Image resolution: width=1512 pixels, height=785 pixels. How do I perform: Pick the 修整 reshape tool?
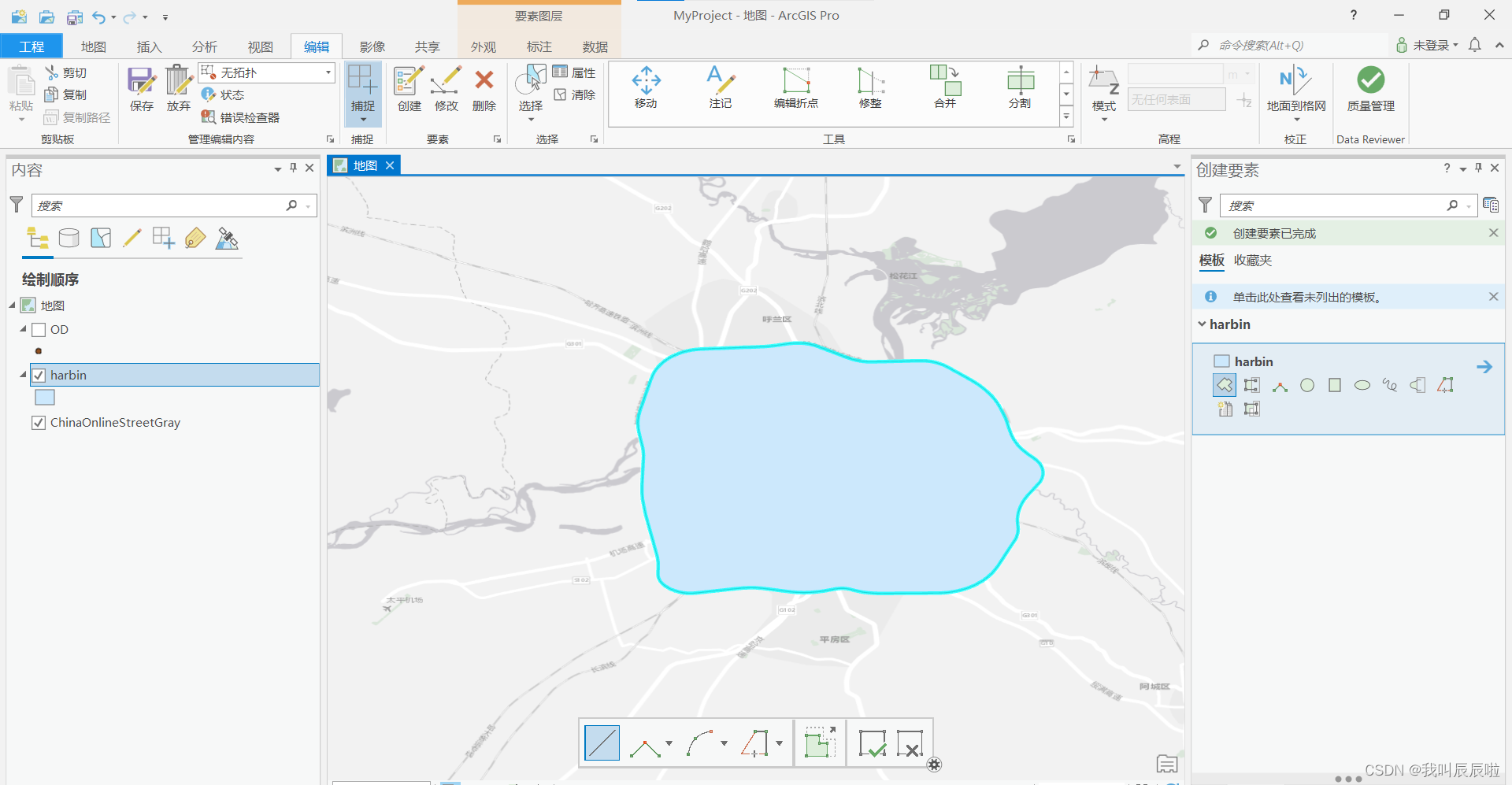pyautogui.click(x=870, y=87)
